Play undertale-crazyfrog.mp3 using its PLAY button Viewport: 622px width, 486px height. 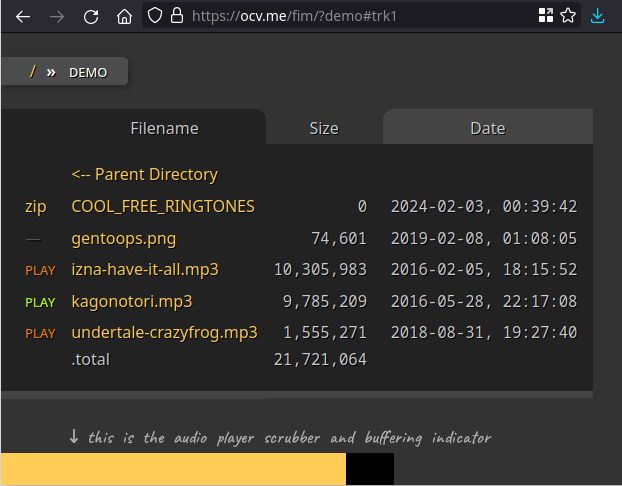40,334
